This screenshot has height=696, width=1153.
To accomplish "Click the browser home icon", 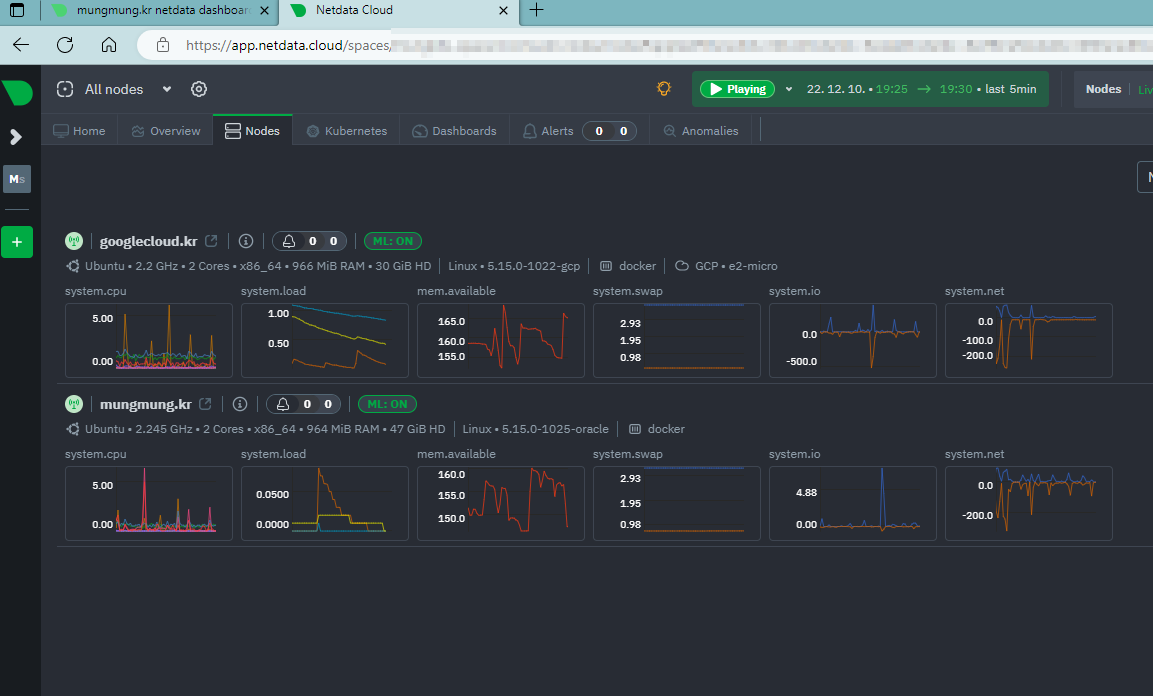I will pyautogui.click(x=109, y=45).
